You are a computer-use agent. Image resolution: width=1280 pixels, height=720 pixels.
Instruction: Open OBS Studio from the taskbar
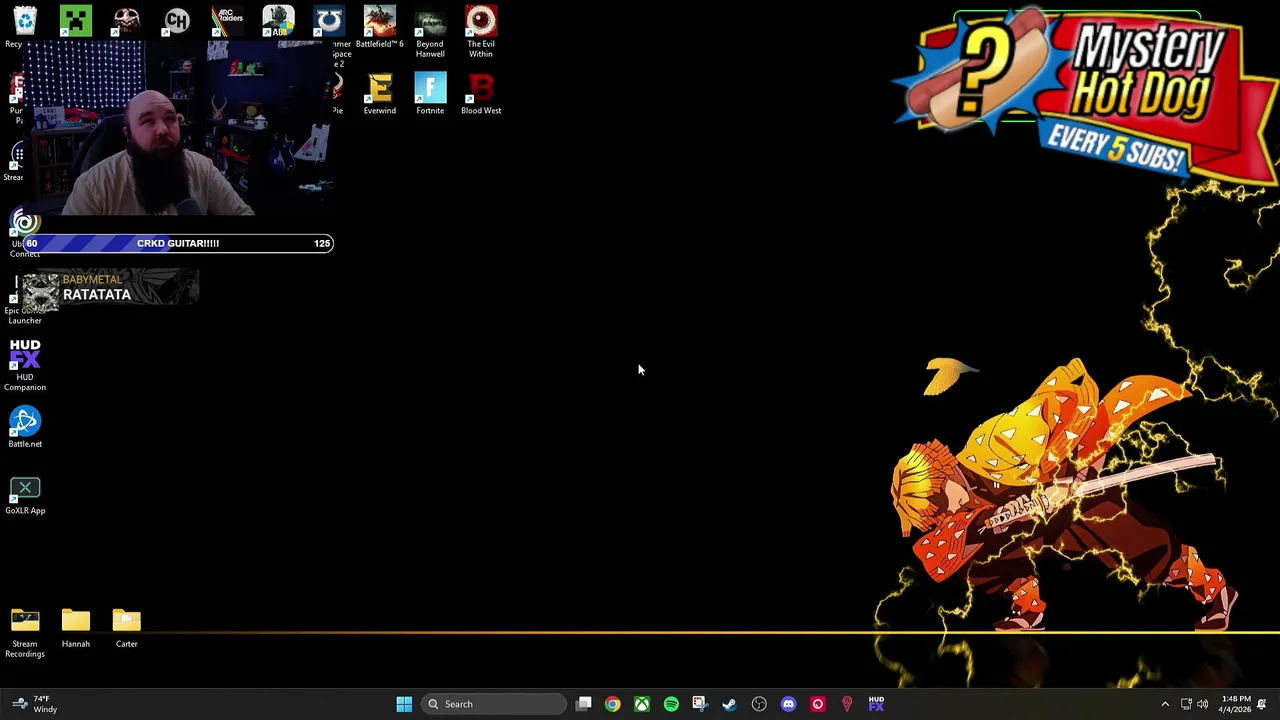coord(759,704)
